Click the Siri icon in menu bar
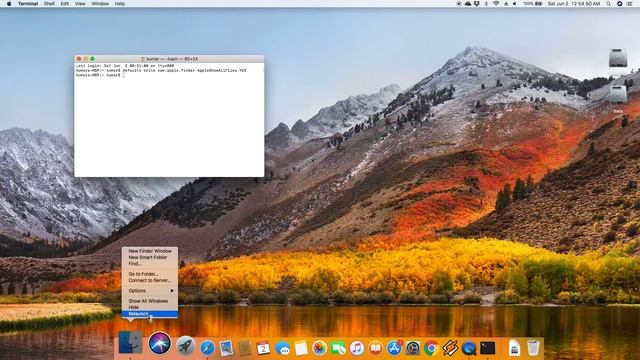 (619, 4)
